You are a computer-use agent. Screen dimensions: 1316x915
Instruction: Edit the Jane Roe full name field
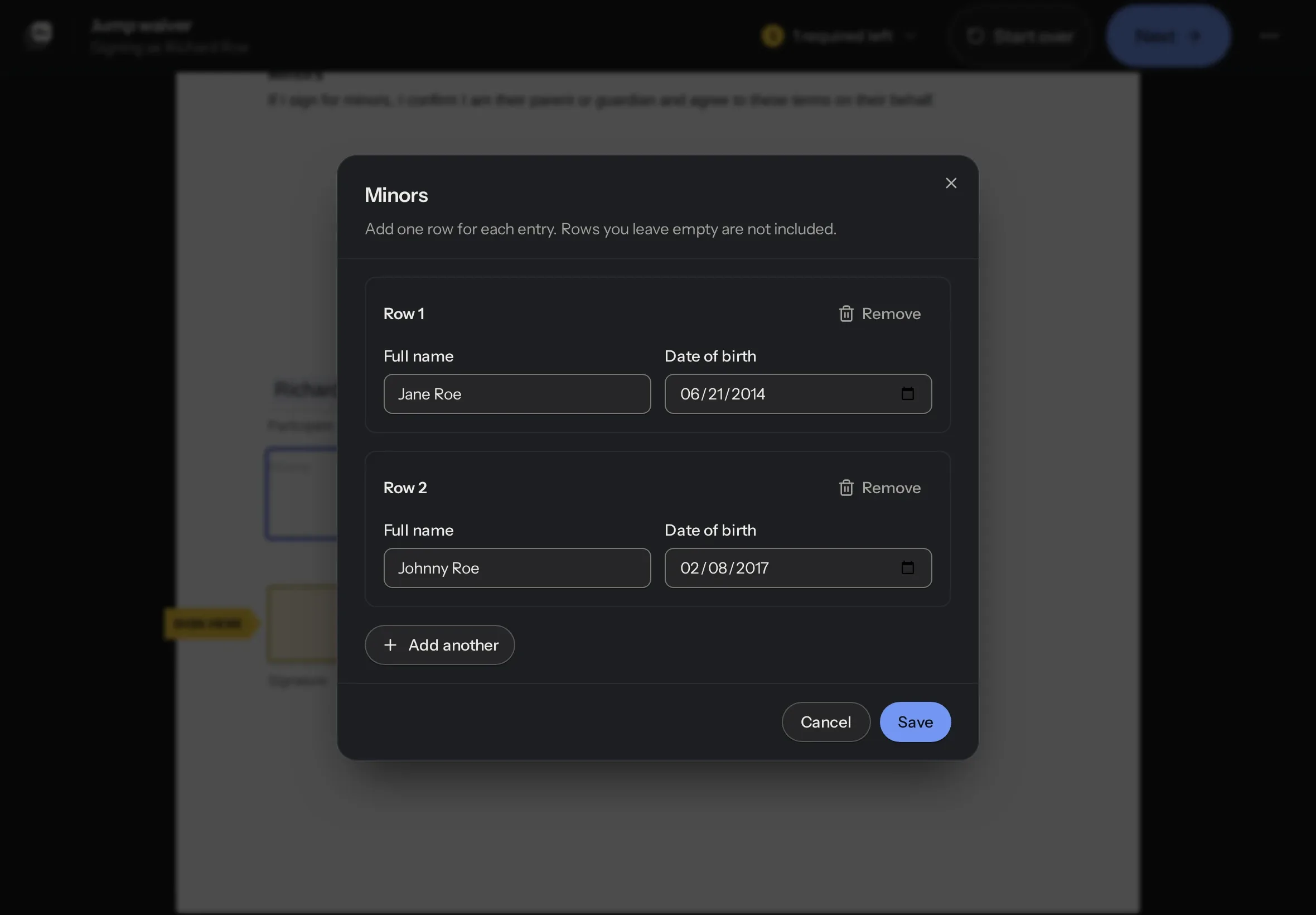coord(517,394)
